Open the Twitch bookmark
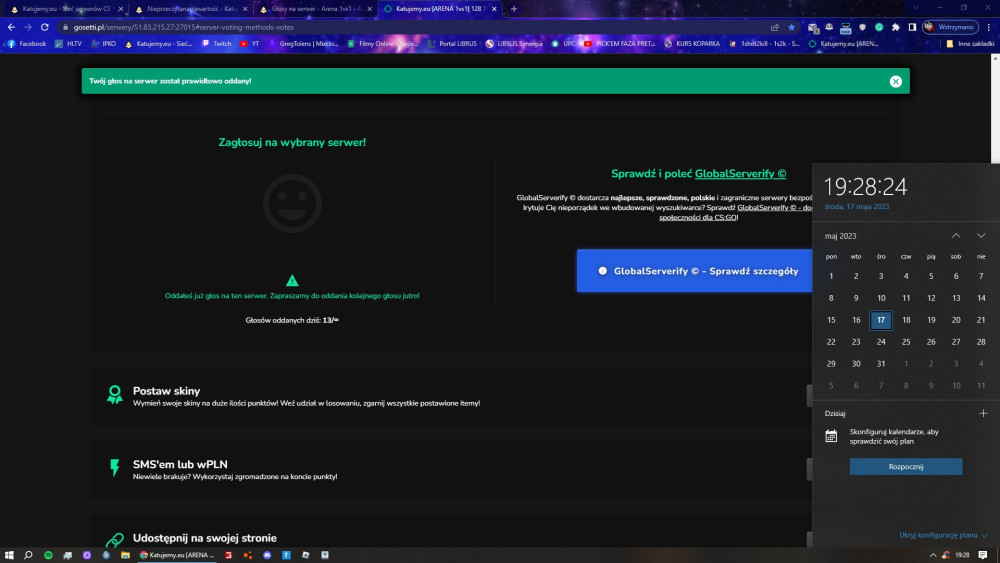1000x563 pixels. pos(217,44)
